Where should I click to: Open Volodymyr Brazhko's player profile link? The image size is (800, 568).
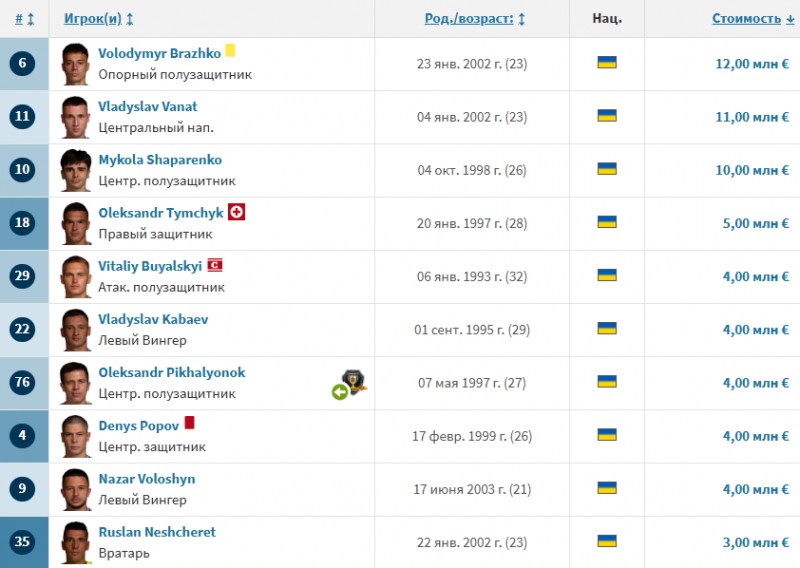click(x=159, y=53)
